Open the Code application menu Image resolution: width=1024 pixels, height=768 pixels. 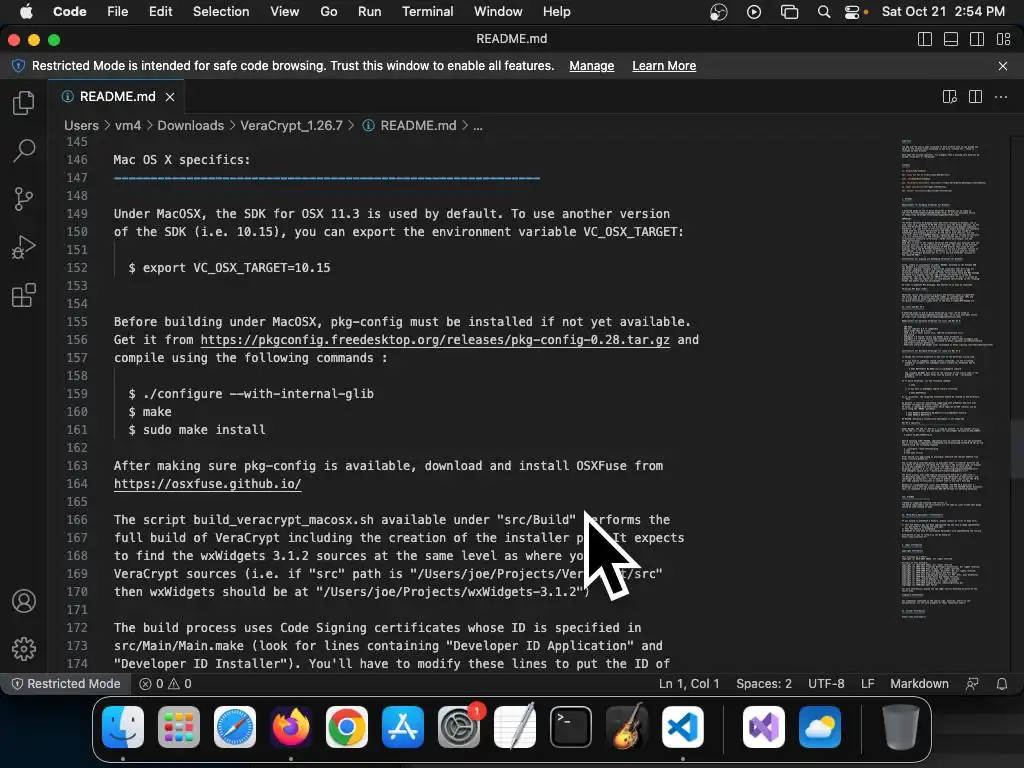[x=69, y=12]
